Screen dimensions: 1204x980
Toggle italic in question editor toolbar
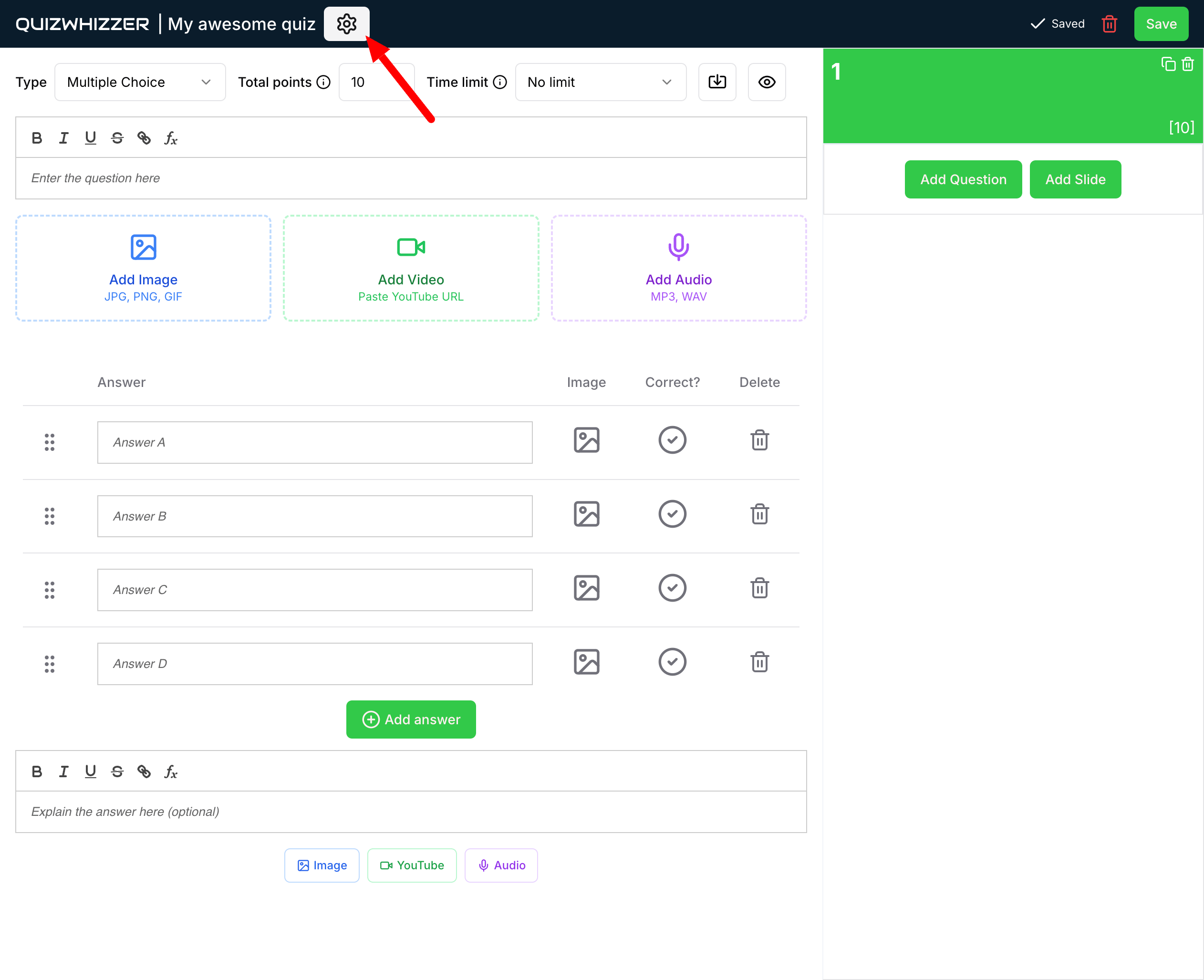pos(63,138)
